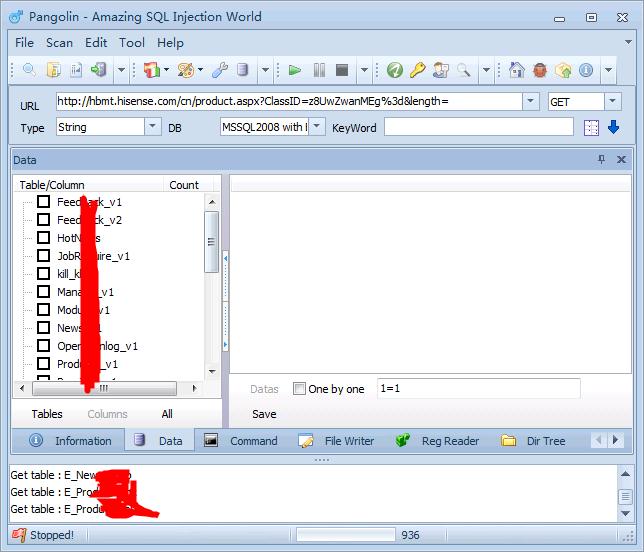The image size is (644, 552).
Task: Click the table list vertical scrollbar thumb
Action: point(211,242)
